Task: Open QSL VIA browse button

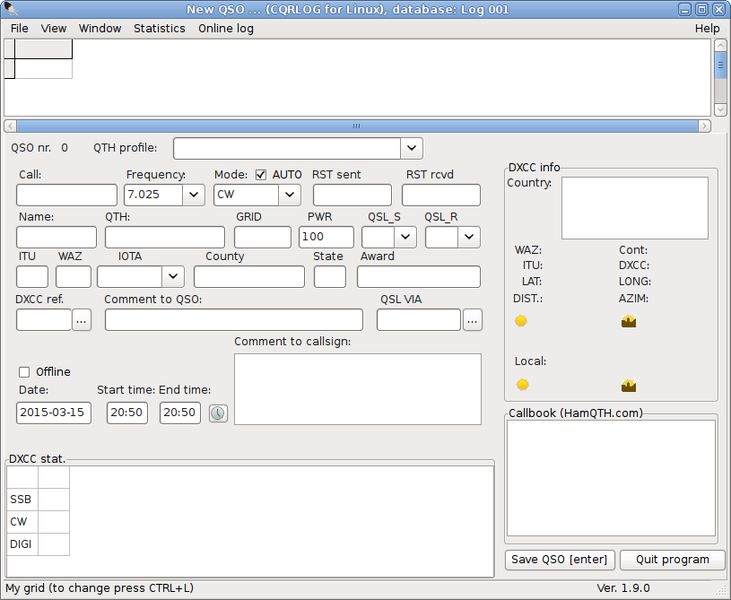Action: 472,320
